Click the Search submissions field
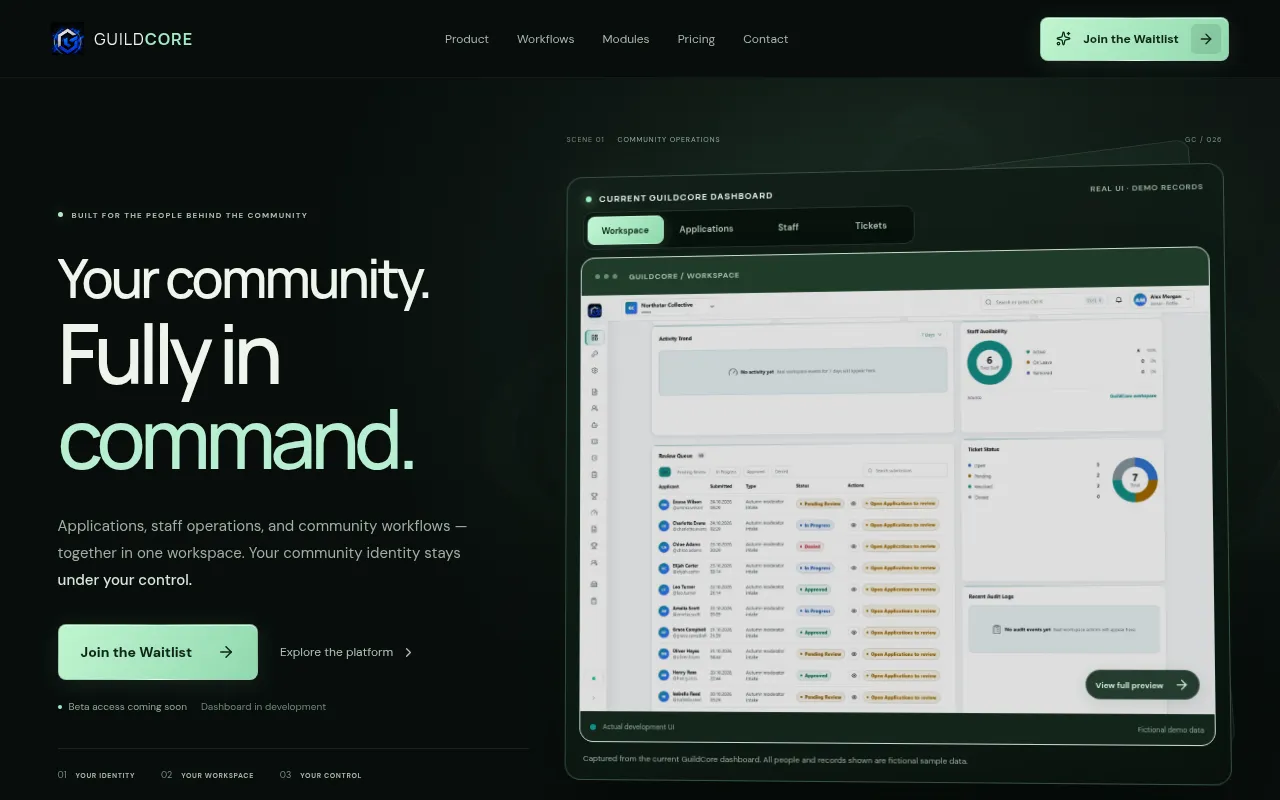This screenshot has width=1280, height=800. pyautogui.click(x=905, y=470)
